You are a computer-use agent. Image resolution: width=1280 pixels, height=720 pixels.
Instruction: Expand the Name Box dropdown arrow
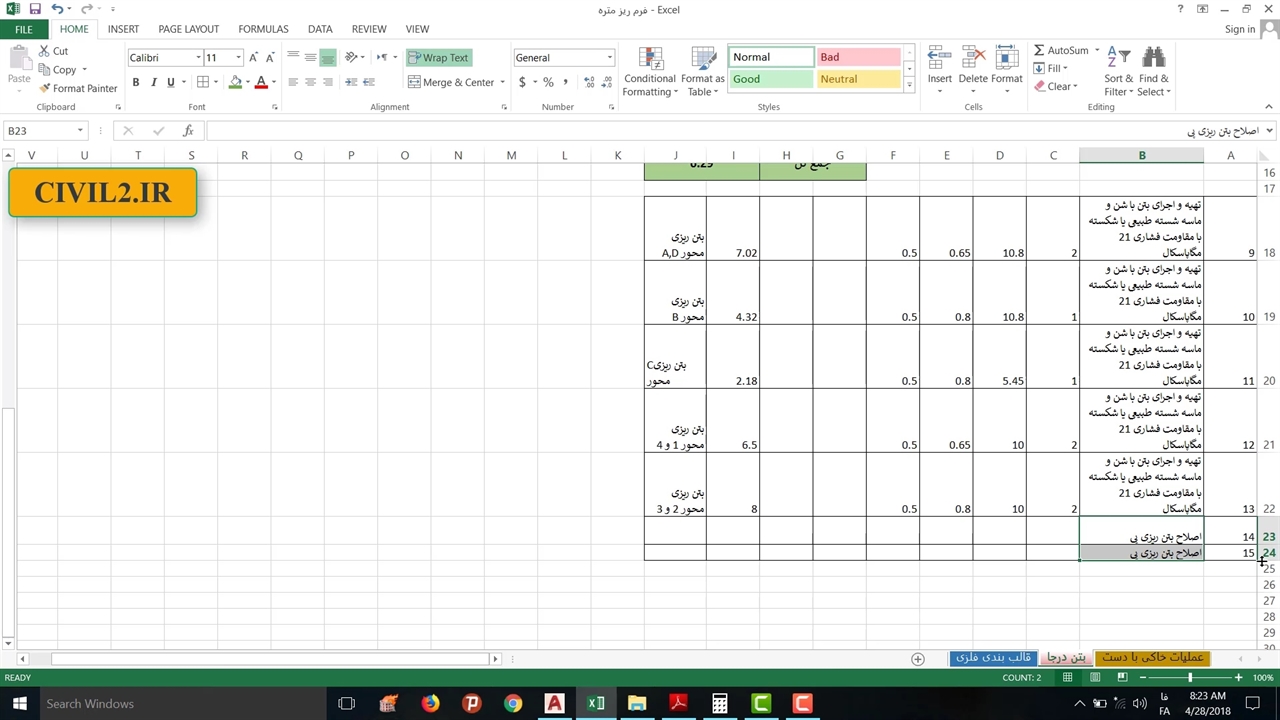(80, 131)
